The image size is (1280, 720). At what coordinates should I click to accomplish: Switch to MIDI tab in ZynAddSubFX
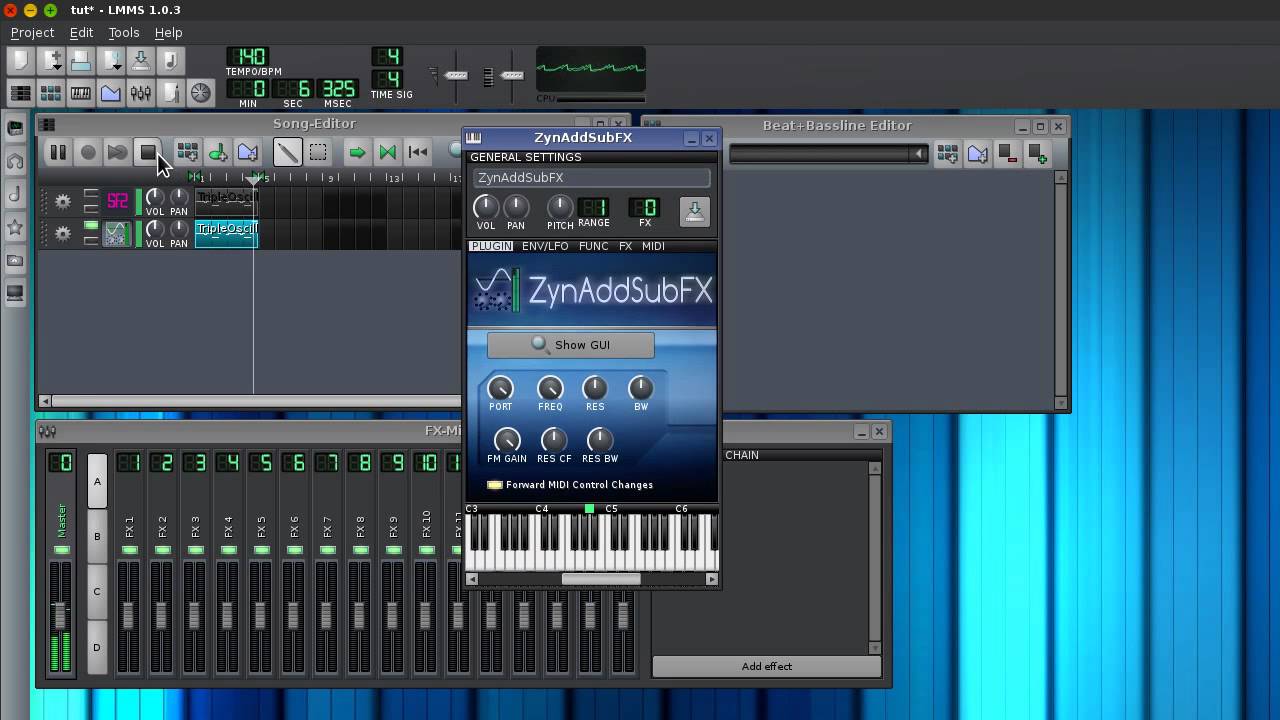coord(653,246)
